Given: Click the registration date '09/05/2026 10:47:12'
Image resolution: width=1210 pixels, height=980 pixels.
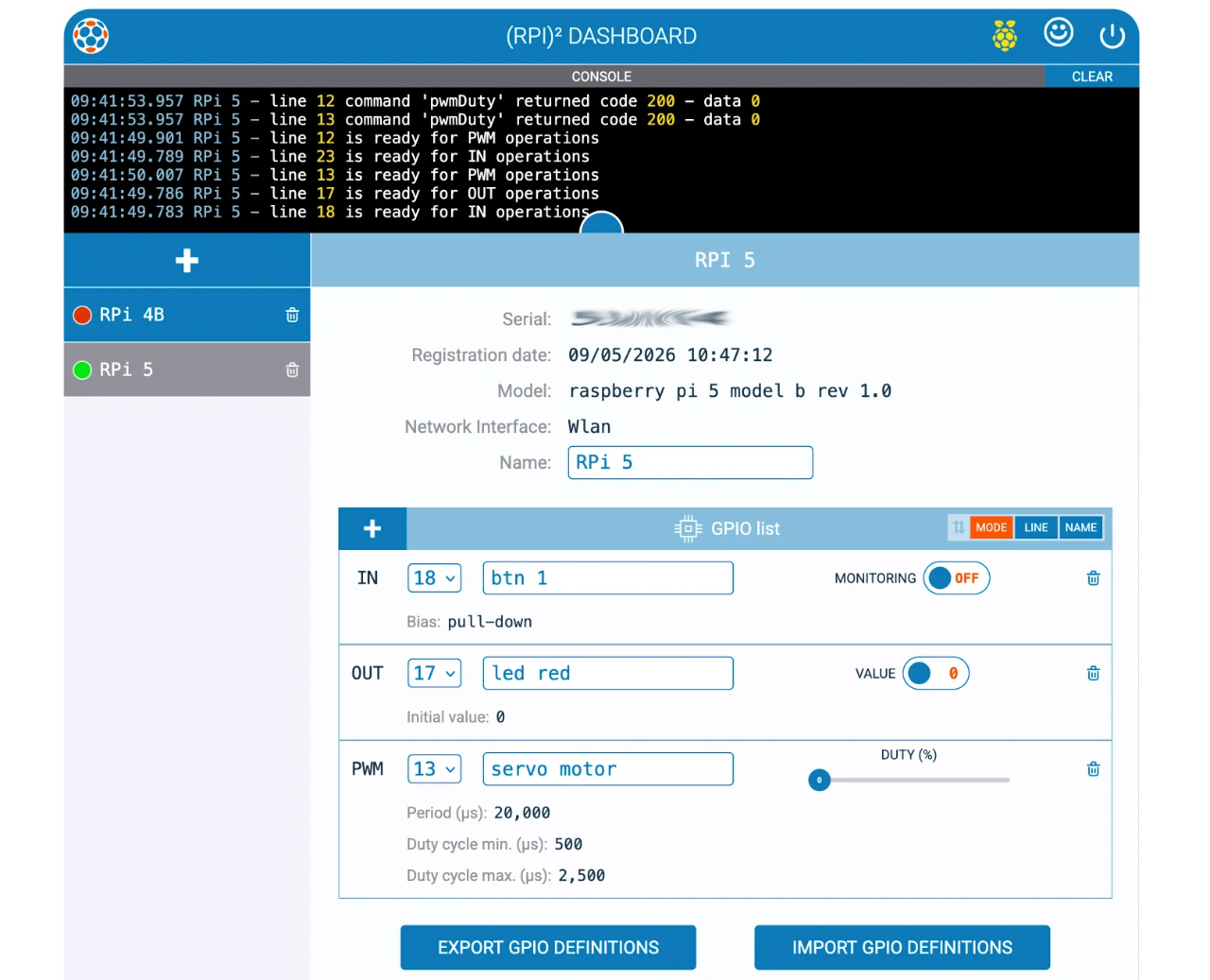Looking at the screenshot, I should (670, 355).
